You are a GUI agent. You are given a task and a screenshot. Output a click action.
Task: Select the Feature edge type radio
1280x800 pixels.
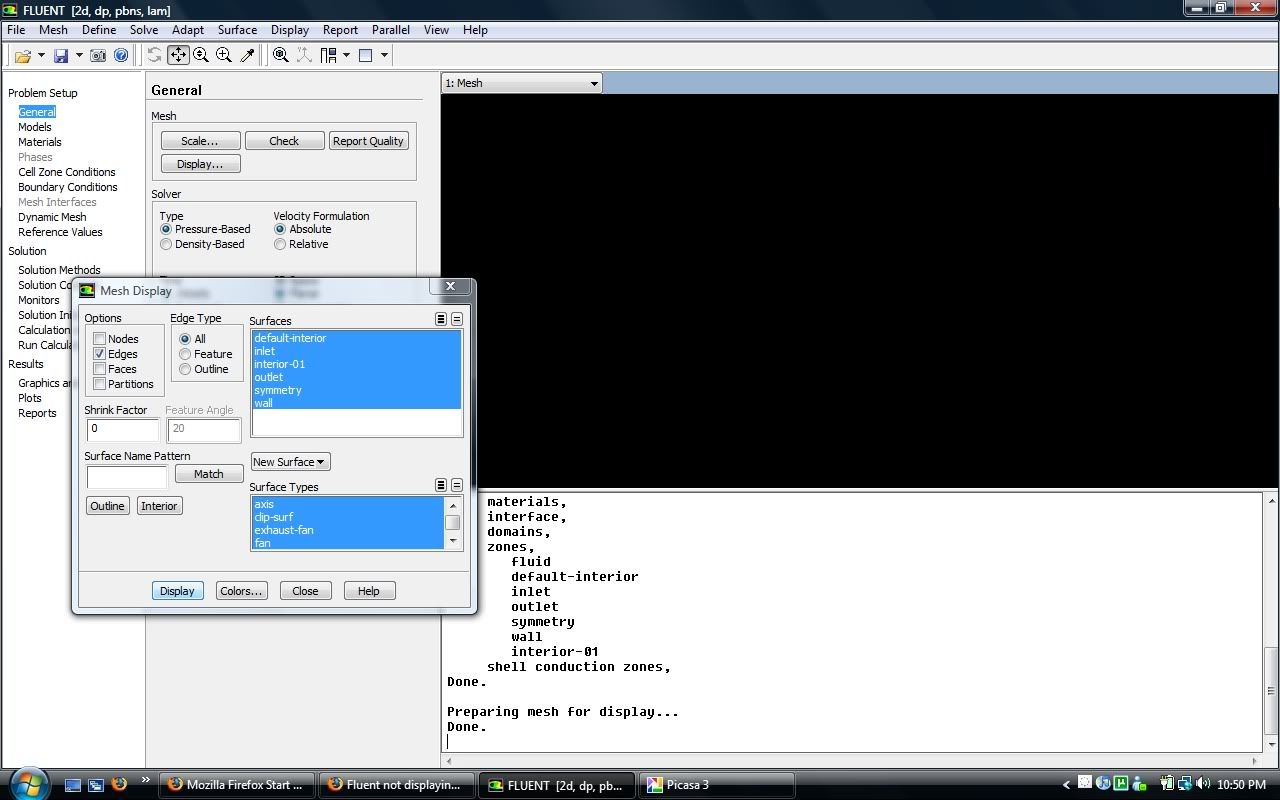point(185,354)
